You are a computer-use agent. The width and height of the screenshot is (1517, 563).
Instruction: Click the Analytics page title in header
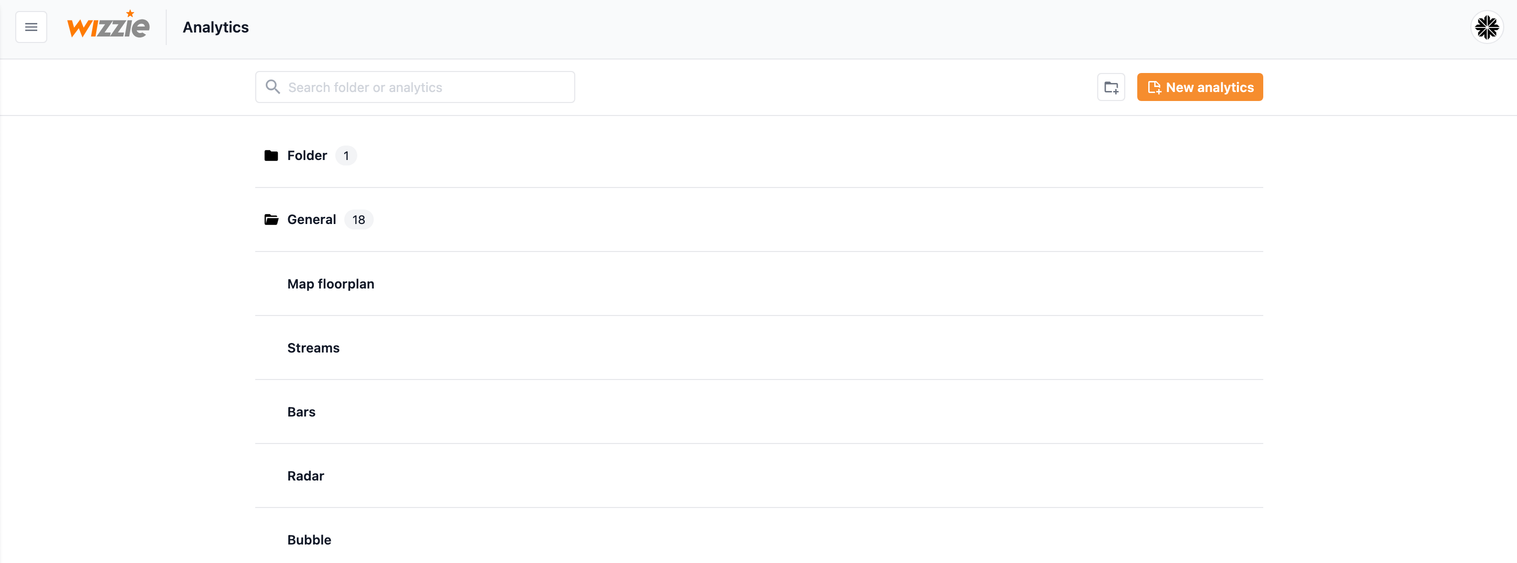[215, 27]
